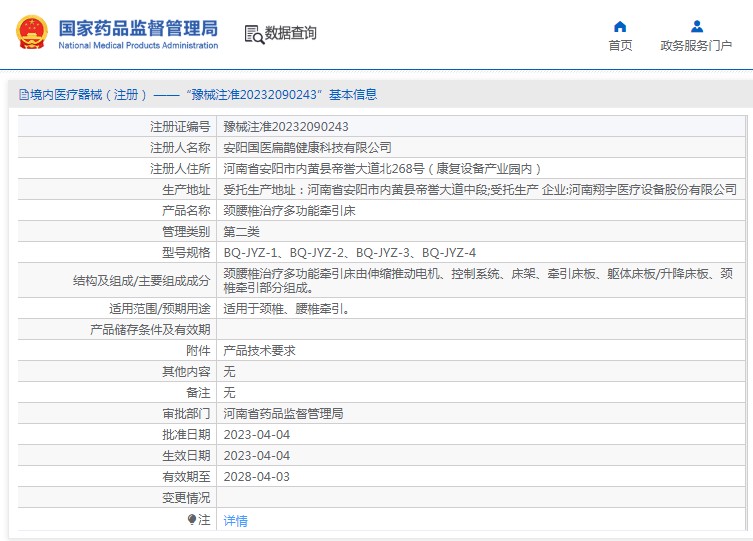The image size is (753, 541).
Task: Open the 政务服务门户 portal link text
Action: click(x=696, y=46)
